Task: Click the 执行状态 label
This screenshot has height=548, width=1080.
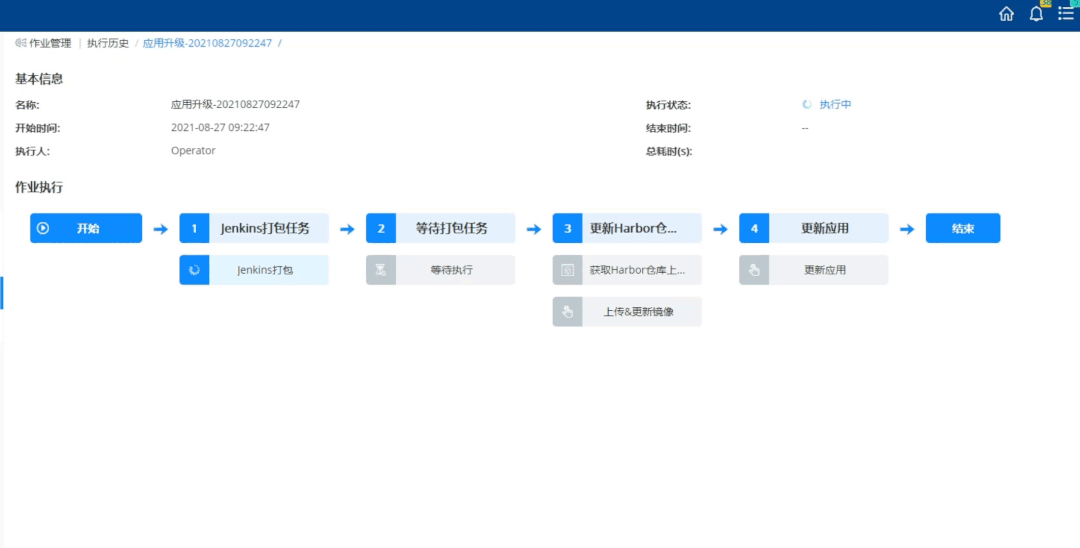Action: click(668, 105)
